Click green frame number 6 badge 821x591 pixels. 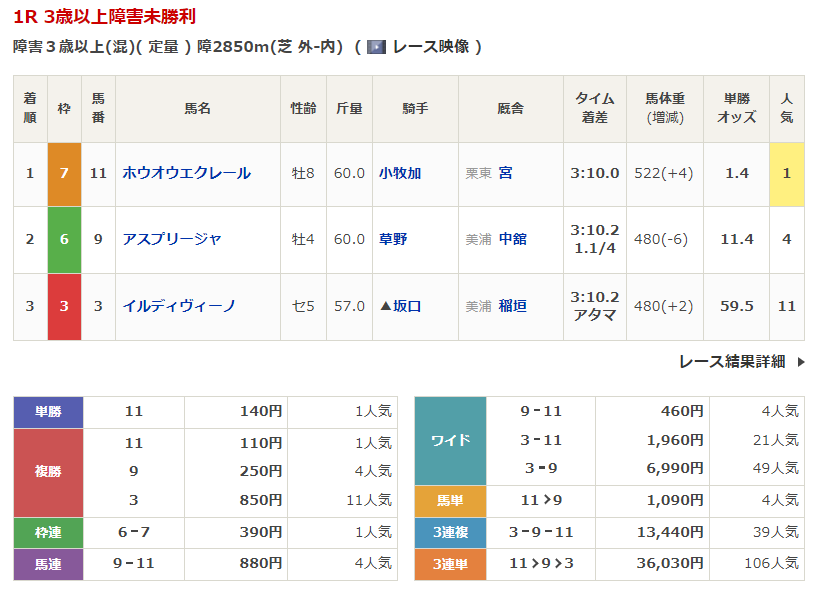[x=64, y=239]
